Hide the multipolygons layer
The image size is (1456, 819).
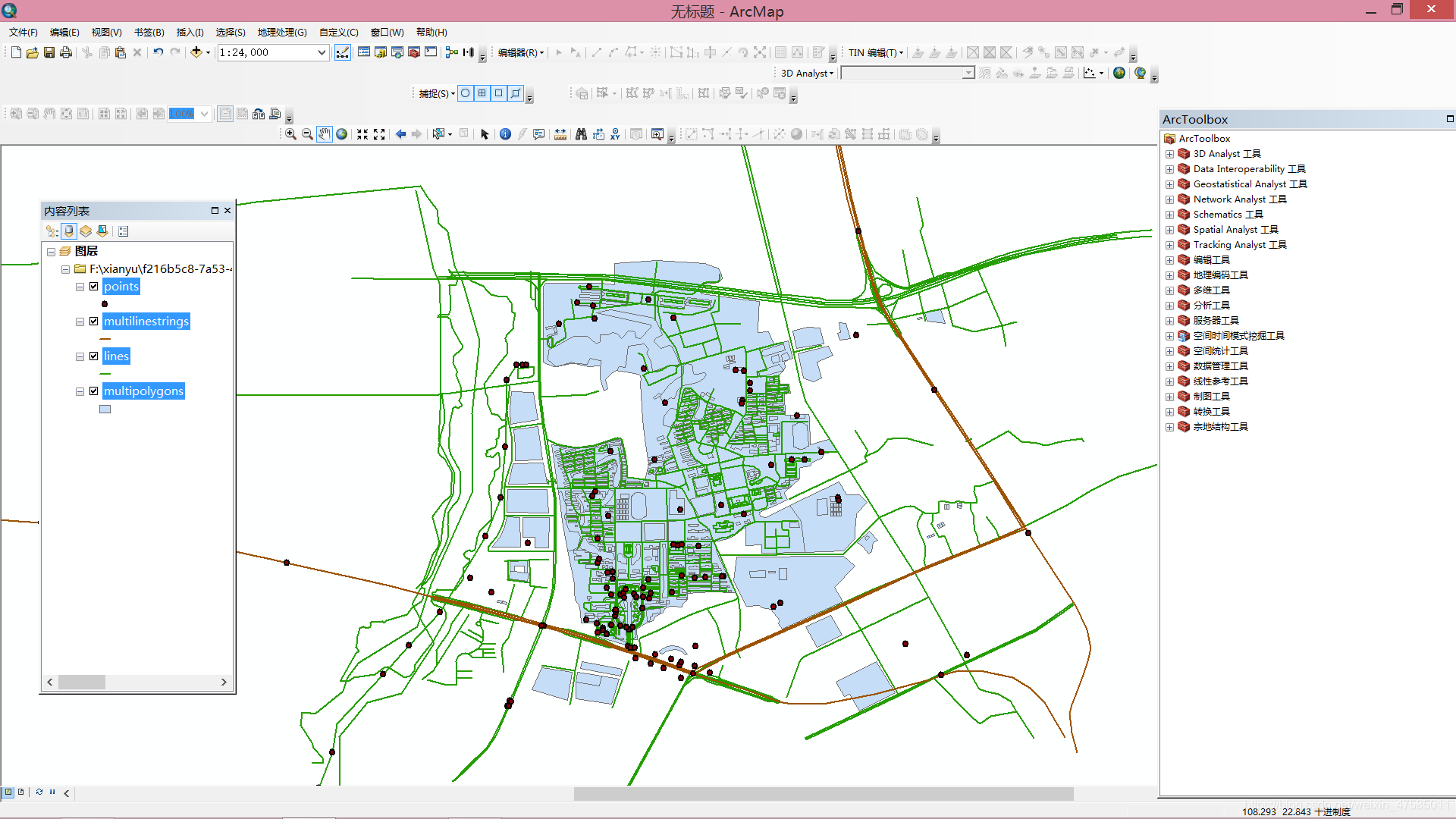coord(94,391)
